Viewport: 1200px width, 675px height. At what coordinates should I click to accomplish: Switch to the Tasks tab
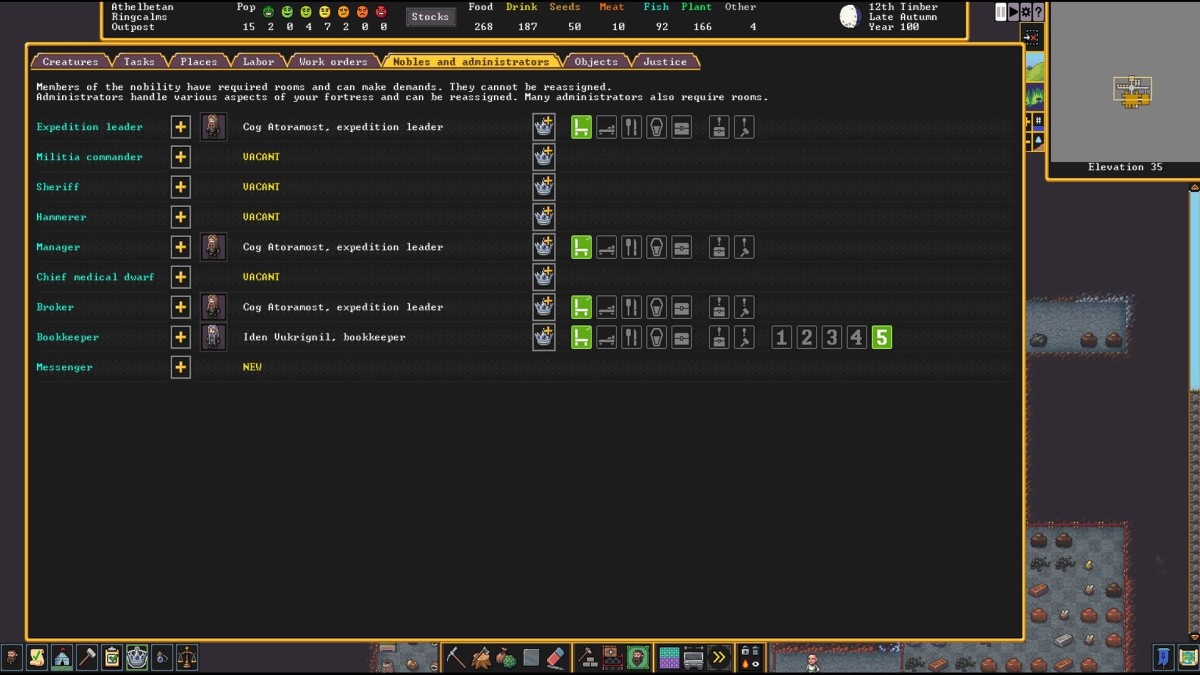139,62
